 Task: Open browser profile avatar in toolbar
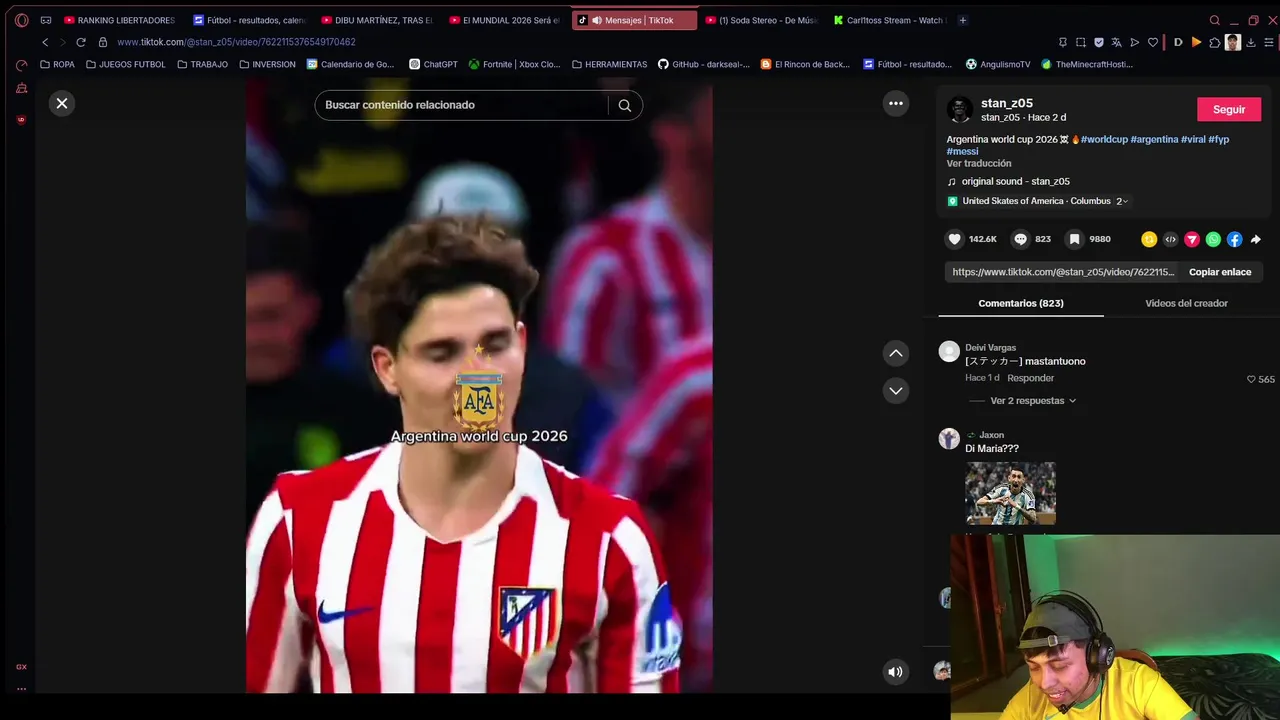click(x=1233, y=42)
